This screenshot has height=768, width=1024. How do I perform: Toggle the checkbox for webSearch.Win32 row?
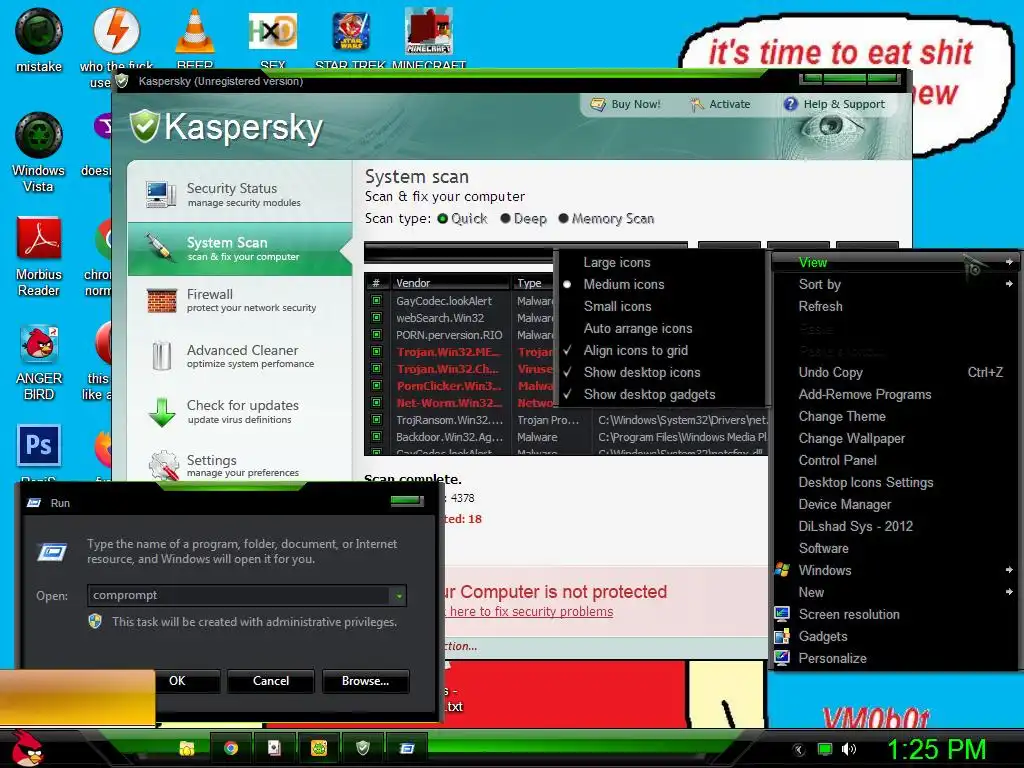click(x=376, y=318)
